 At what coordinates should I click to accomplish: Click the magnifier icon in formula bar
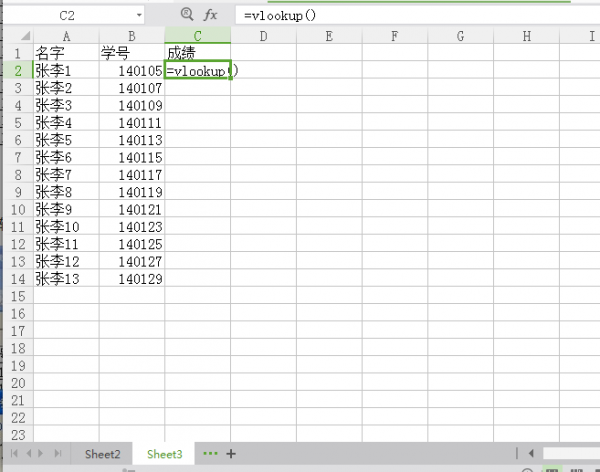click(186, 15)
